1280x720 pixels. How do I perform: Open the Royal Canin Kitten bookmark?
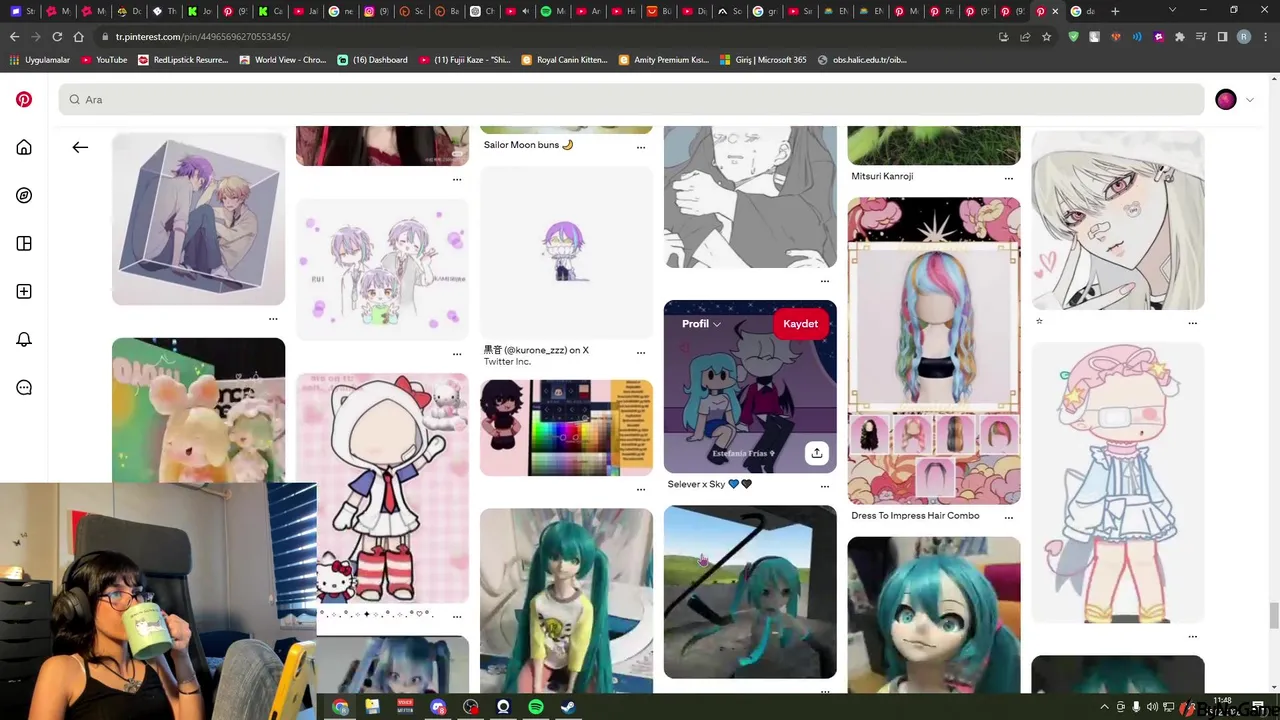tap(564, 60)
